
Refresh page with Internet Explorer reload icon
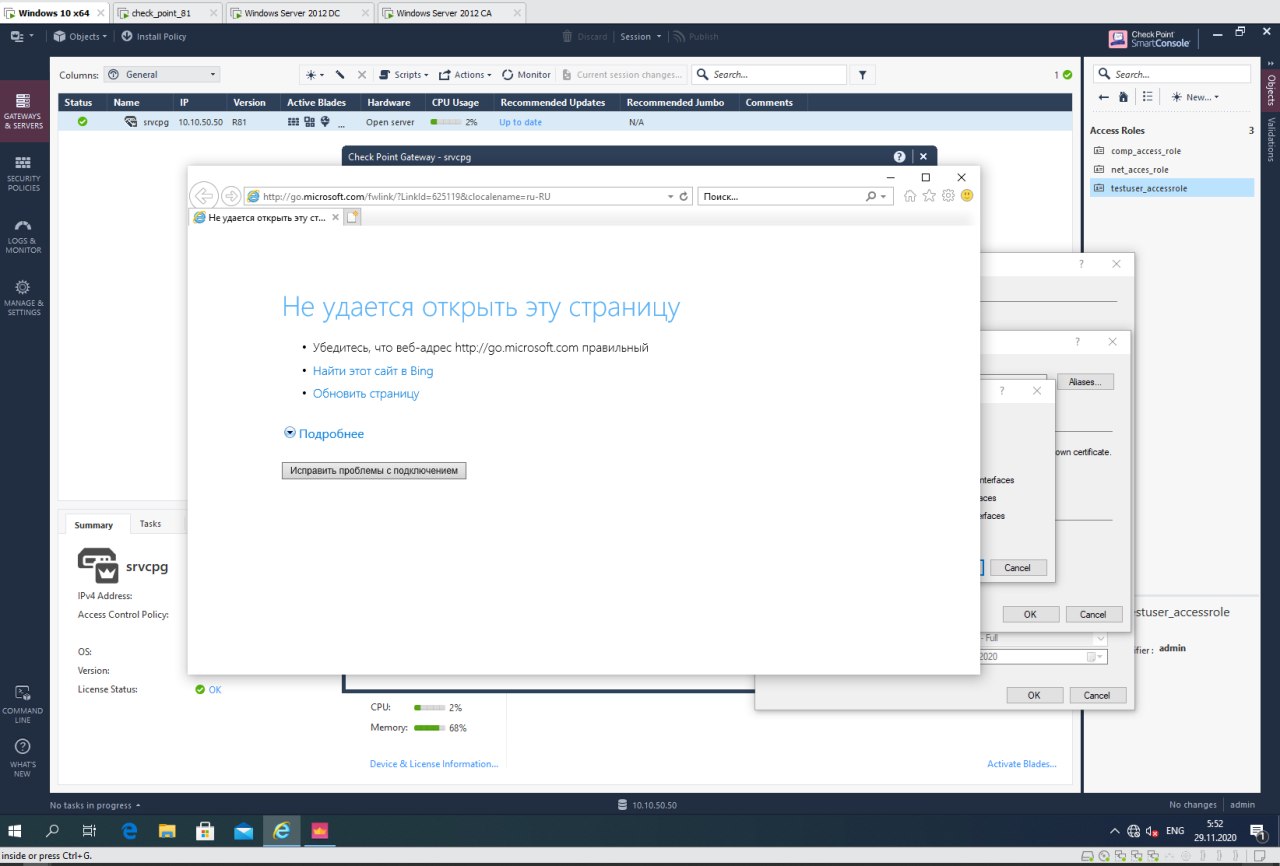[684, 197]
